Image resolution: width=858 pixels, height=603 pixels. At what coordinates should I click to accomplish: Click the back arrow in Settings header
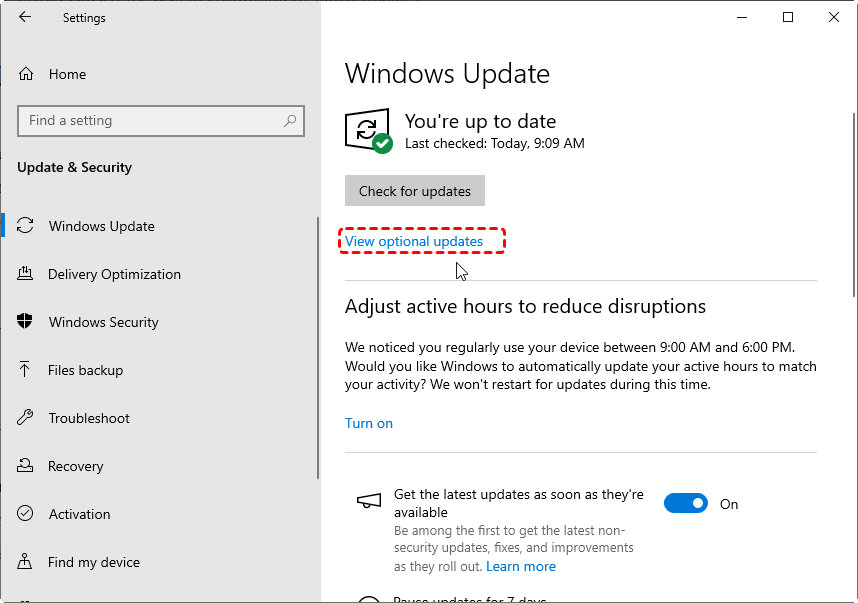[25, 17]
